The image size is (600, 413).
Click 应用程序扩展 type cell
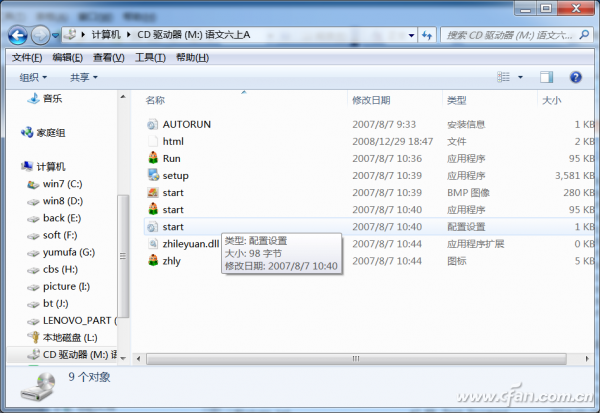click(x=476, y=244)
